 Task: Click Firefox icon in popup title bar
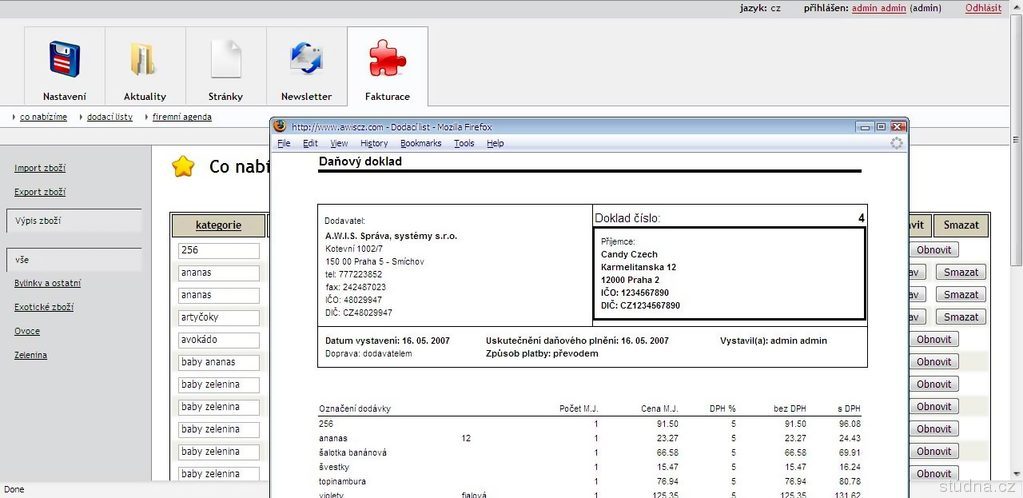[x=280, y=127]
